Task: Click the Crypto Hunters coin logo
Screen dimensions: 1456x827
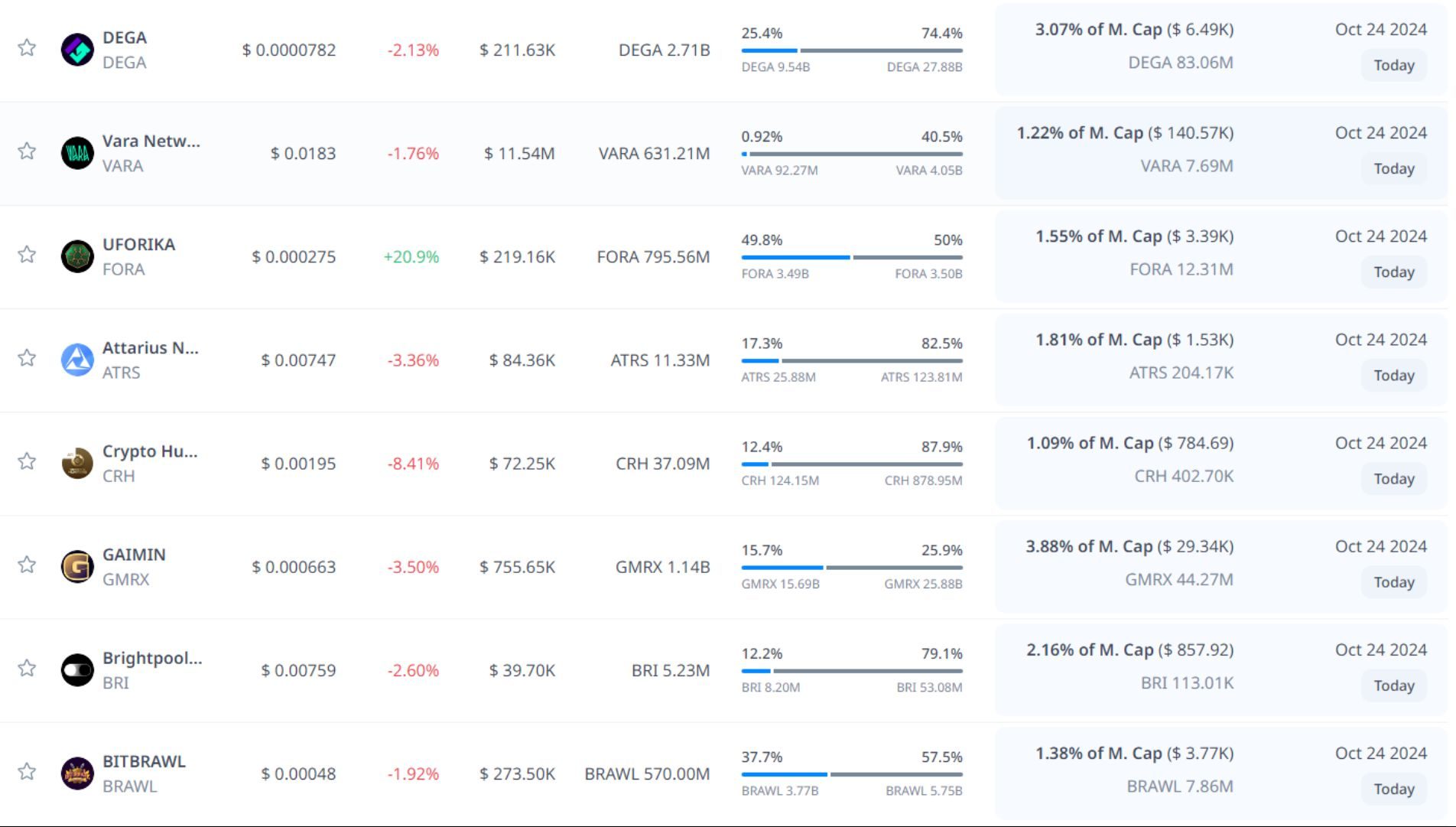Action: 77,464
